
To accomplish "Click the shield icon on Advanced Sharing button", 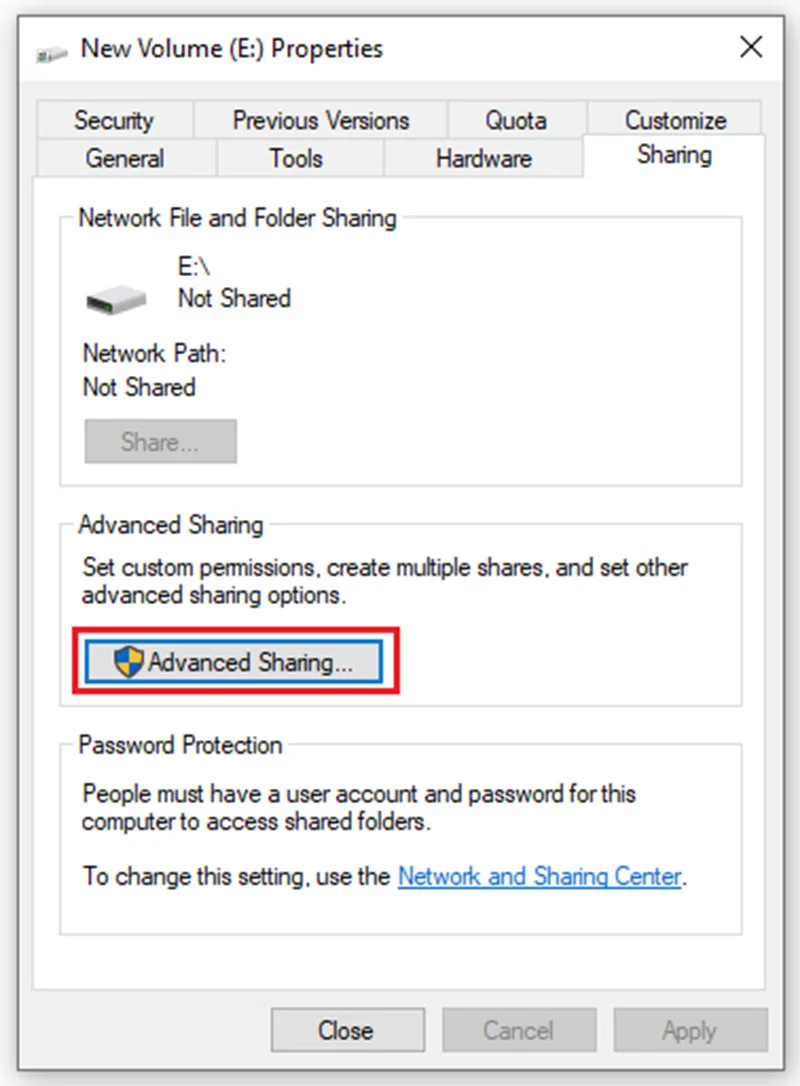I will pos(128,661).
